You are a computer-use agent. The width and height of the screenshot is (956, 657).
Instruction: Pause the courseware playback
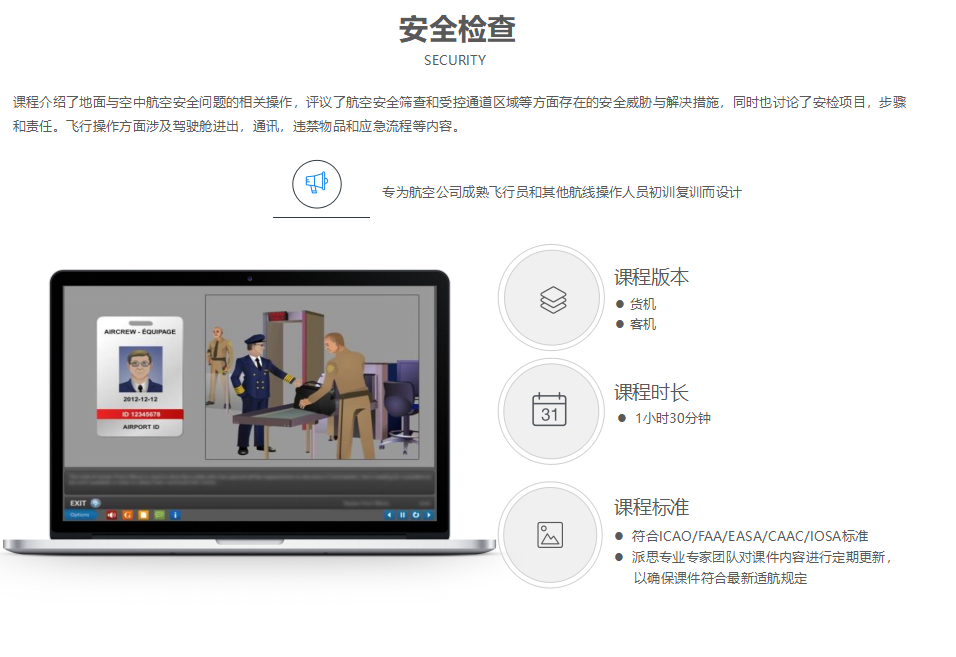(402, 515)
